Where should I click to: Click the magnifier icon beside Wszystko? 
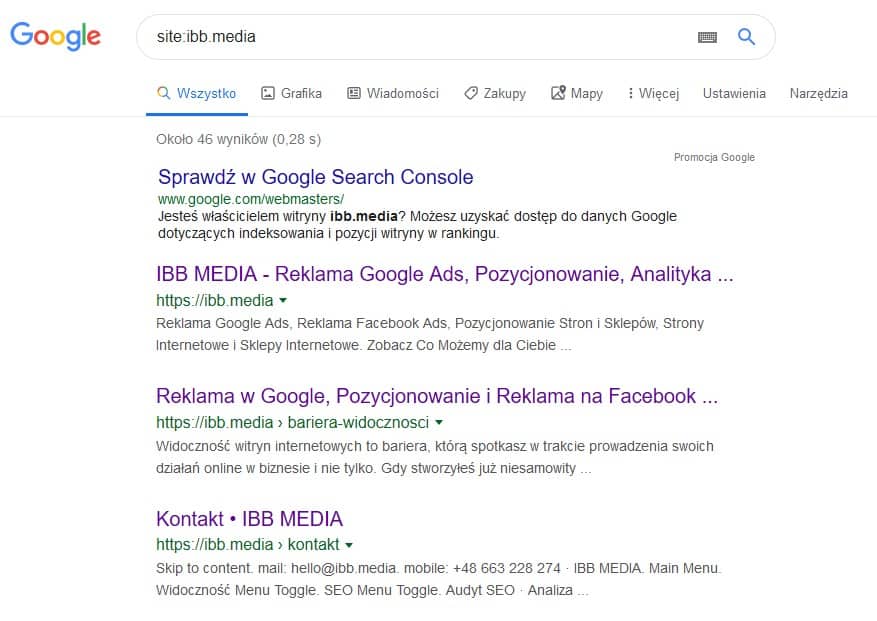163,92
